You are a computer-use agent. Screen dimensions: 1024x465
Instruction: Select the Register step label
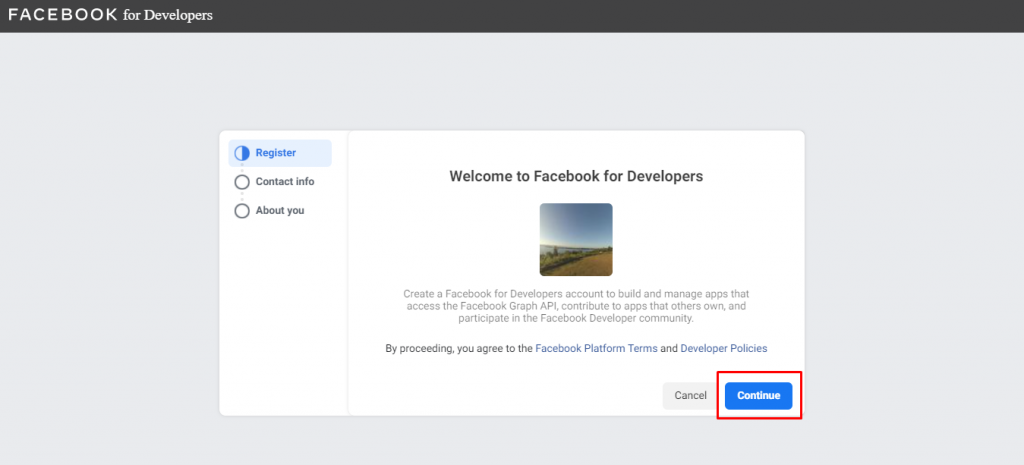(x=276, y=153)
